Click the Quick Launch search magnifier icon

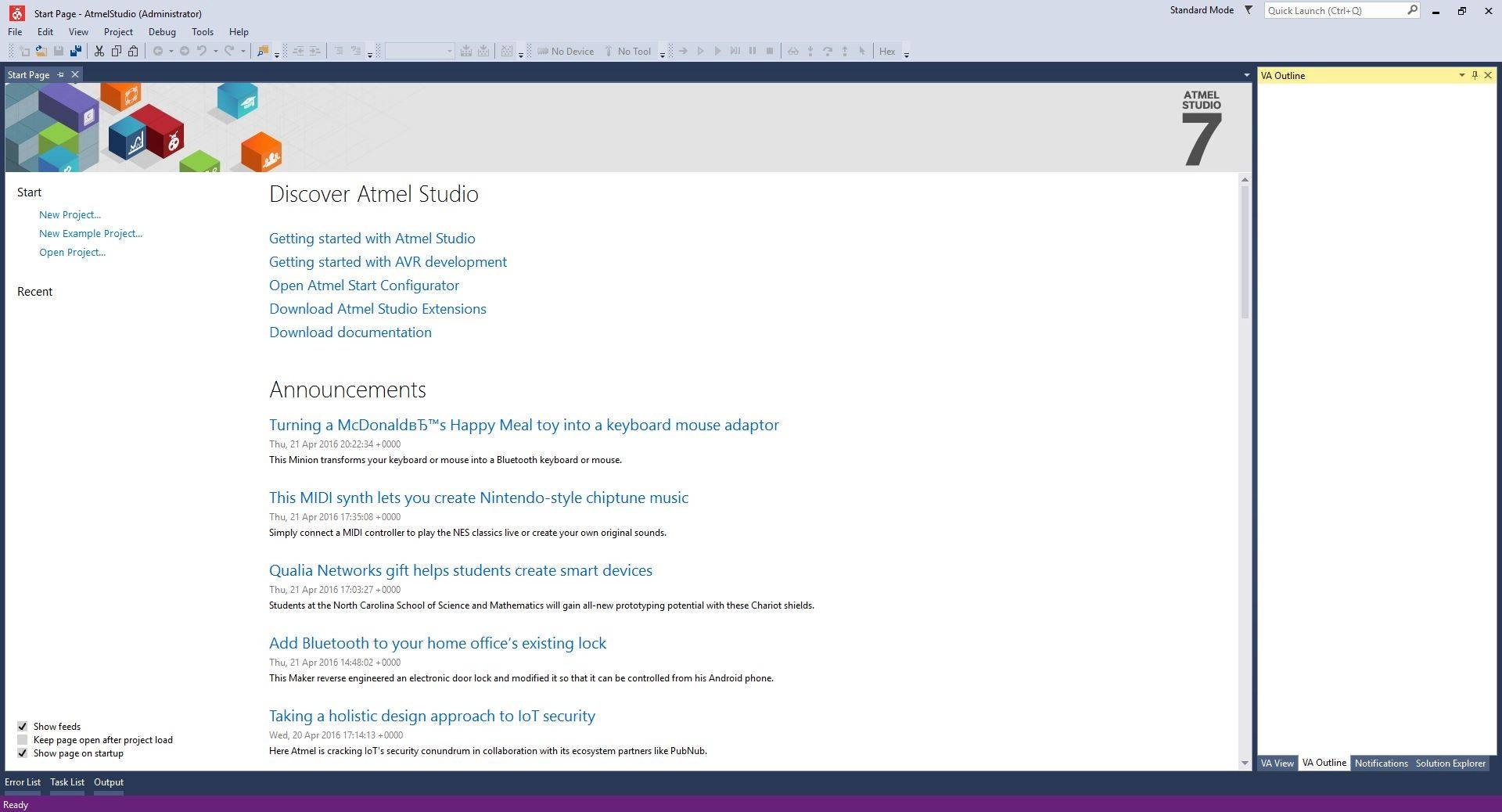point(1412,10)
